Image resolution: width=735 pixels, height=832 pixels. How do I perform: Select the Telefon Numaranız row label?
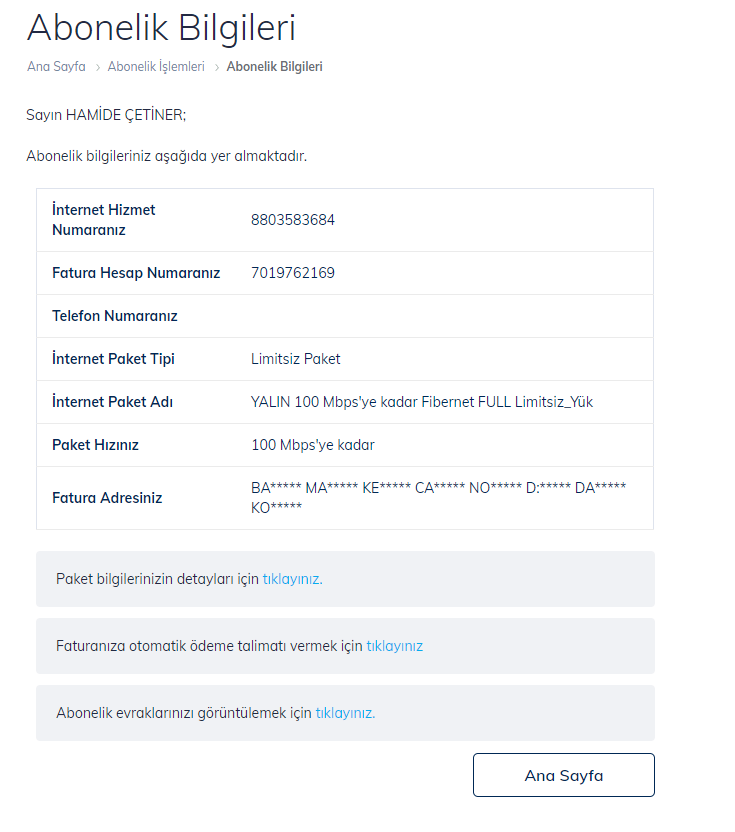[115, 316]
